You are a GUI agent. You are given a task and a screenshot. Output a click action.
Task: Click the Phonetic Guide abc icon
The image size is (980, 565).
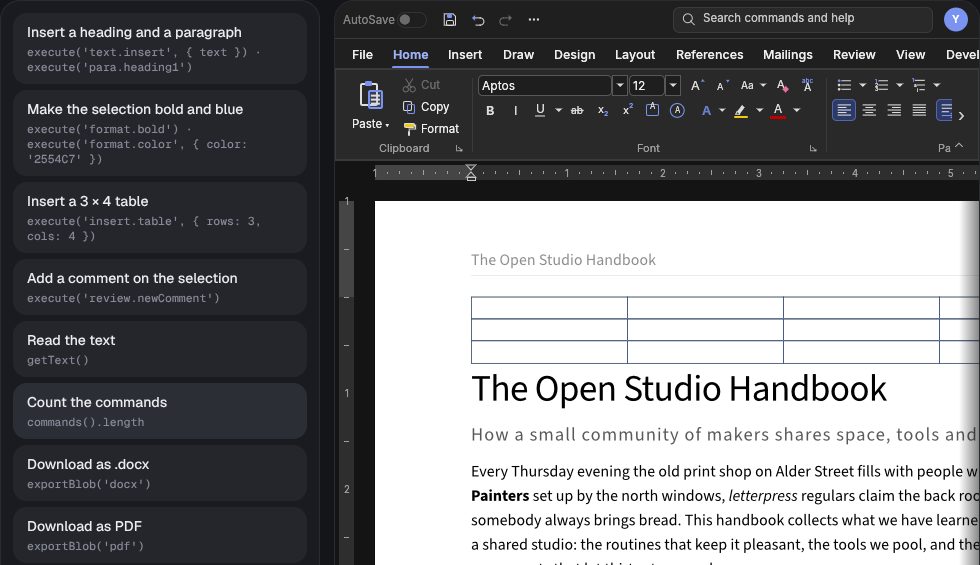click(x=808, y=85)
